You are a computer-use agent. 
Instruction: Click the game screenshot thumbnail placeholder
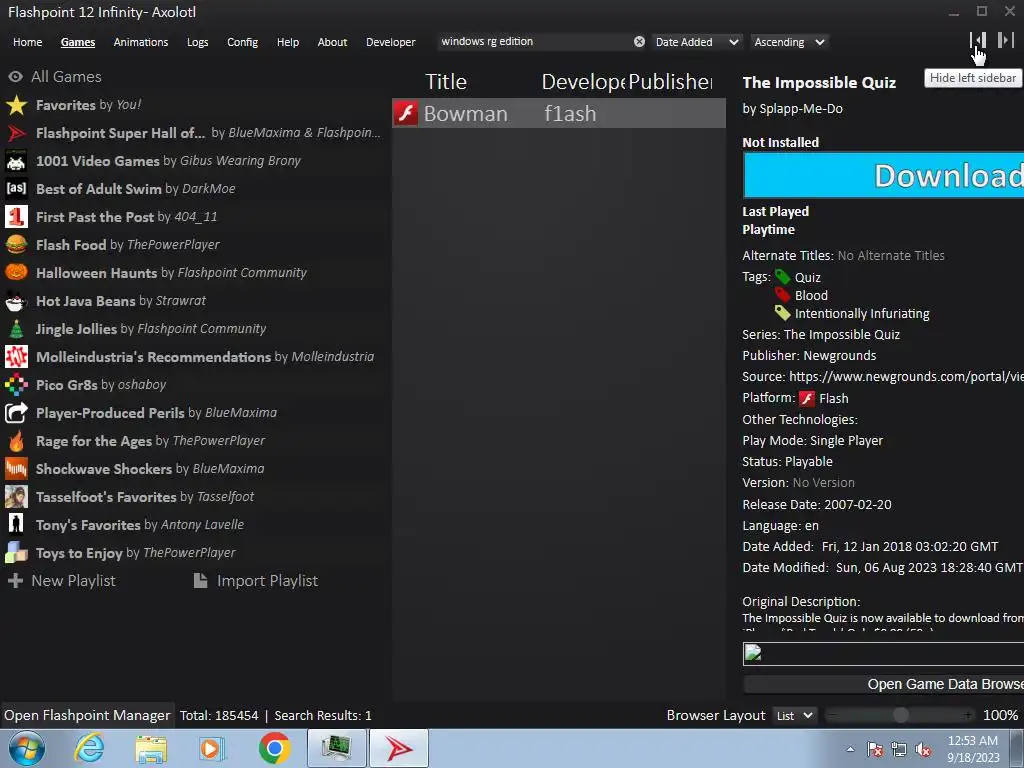click(884, 654)
